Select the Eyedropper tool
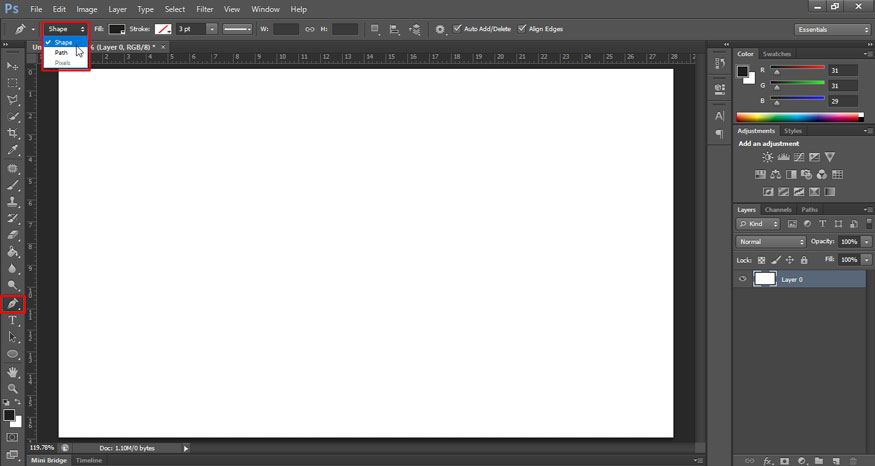 point(13,151)
